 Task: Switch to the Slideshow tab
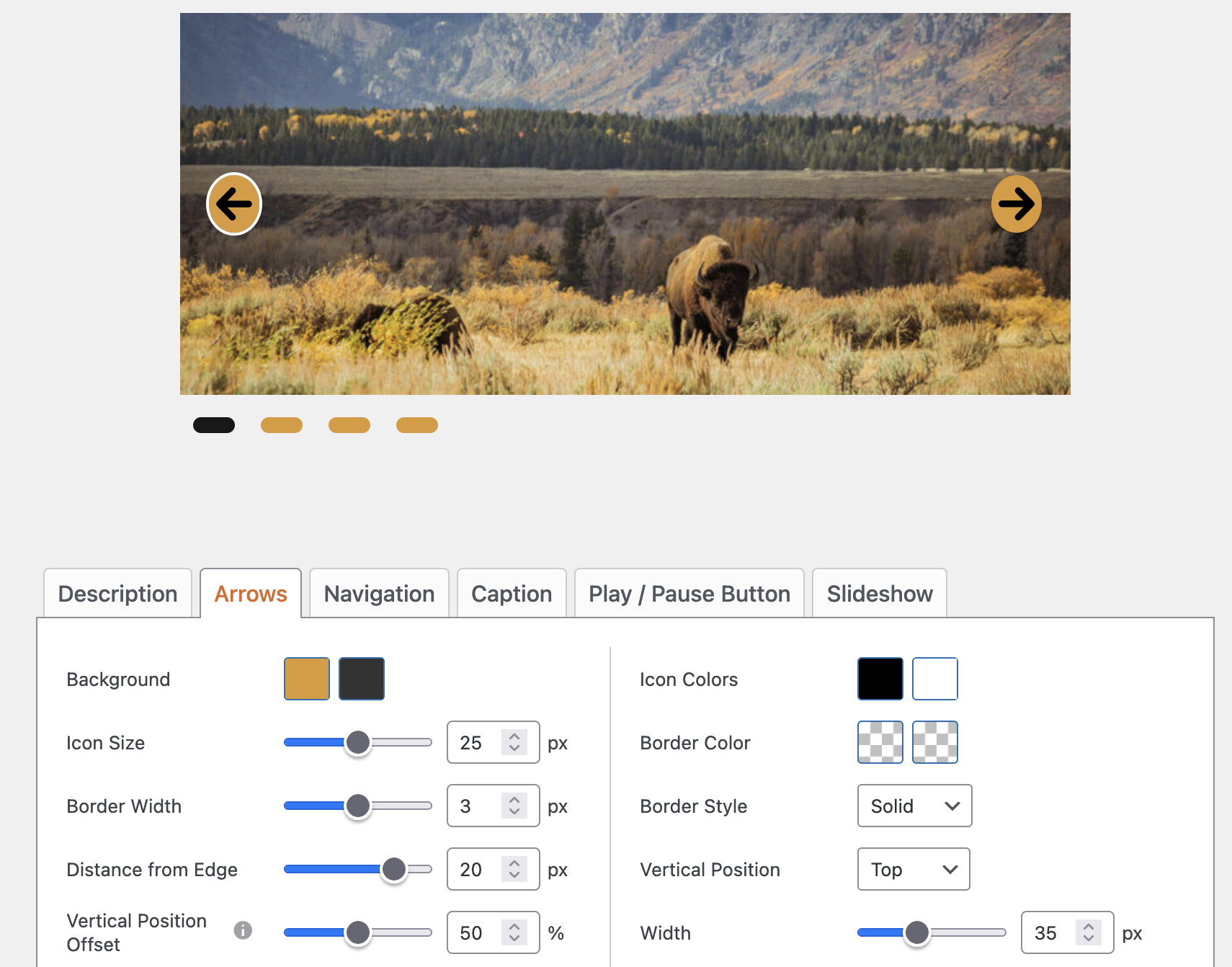click(879, 594)
